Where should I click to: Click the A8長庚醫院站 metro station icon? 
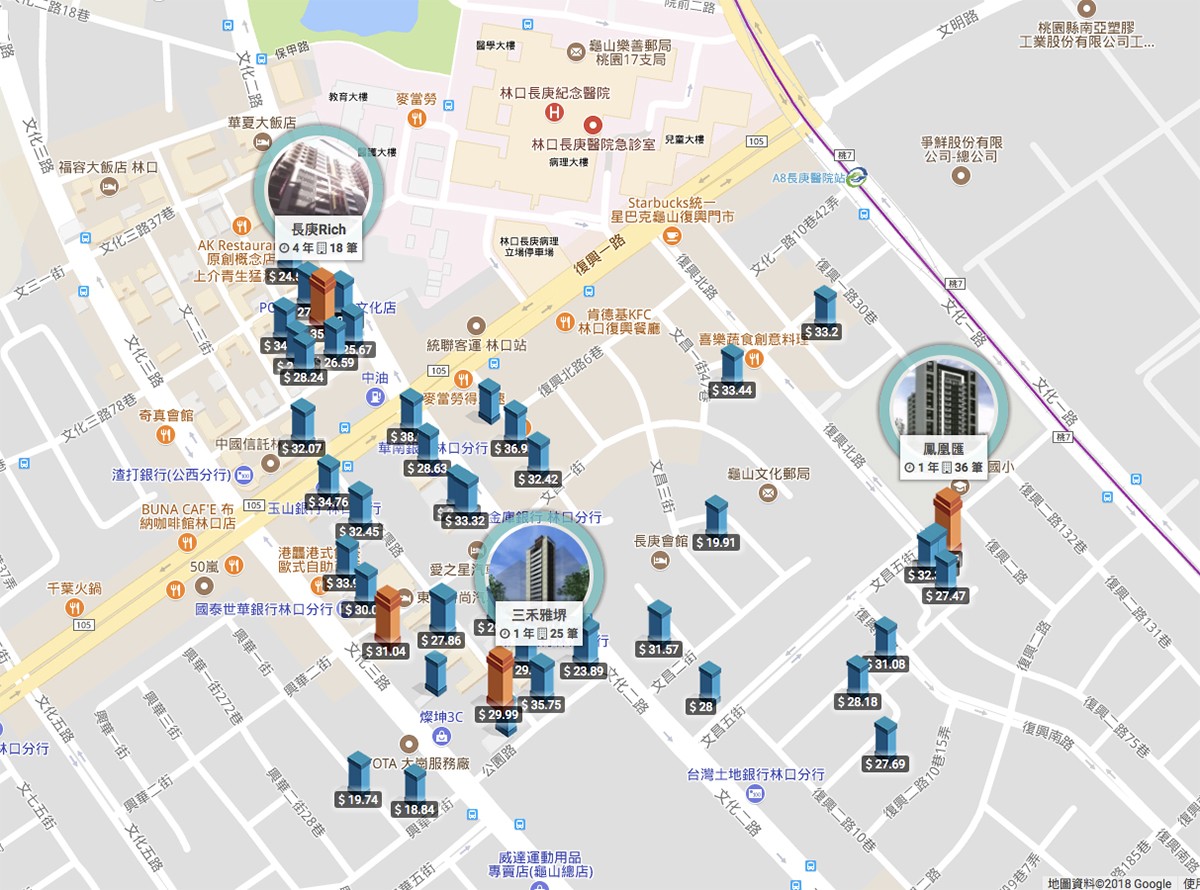[856, 177]
